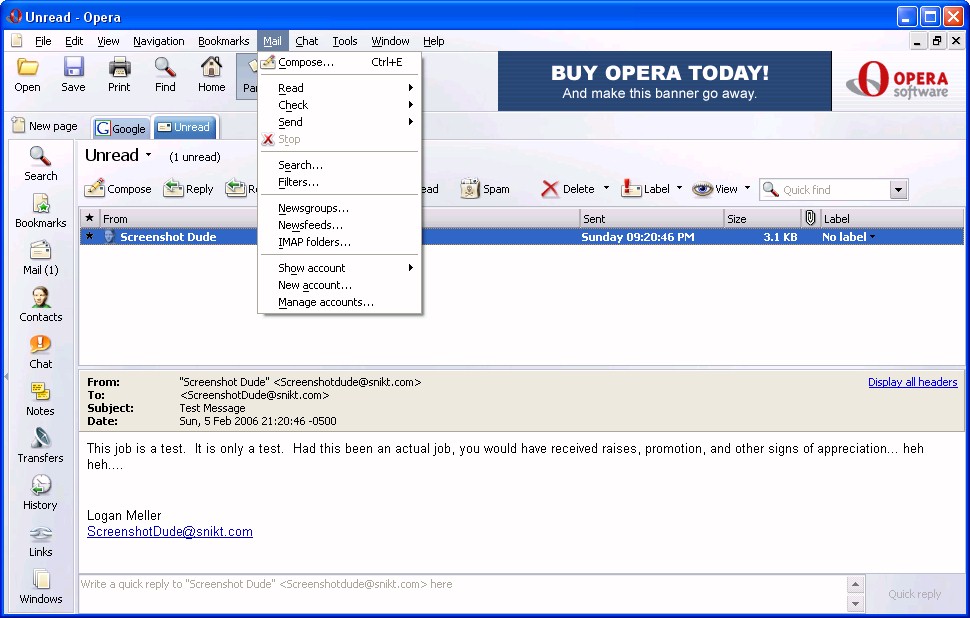Toggle the View eye button
970x618 pixels.
(x=714, y=189)
